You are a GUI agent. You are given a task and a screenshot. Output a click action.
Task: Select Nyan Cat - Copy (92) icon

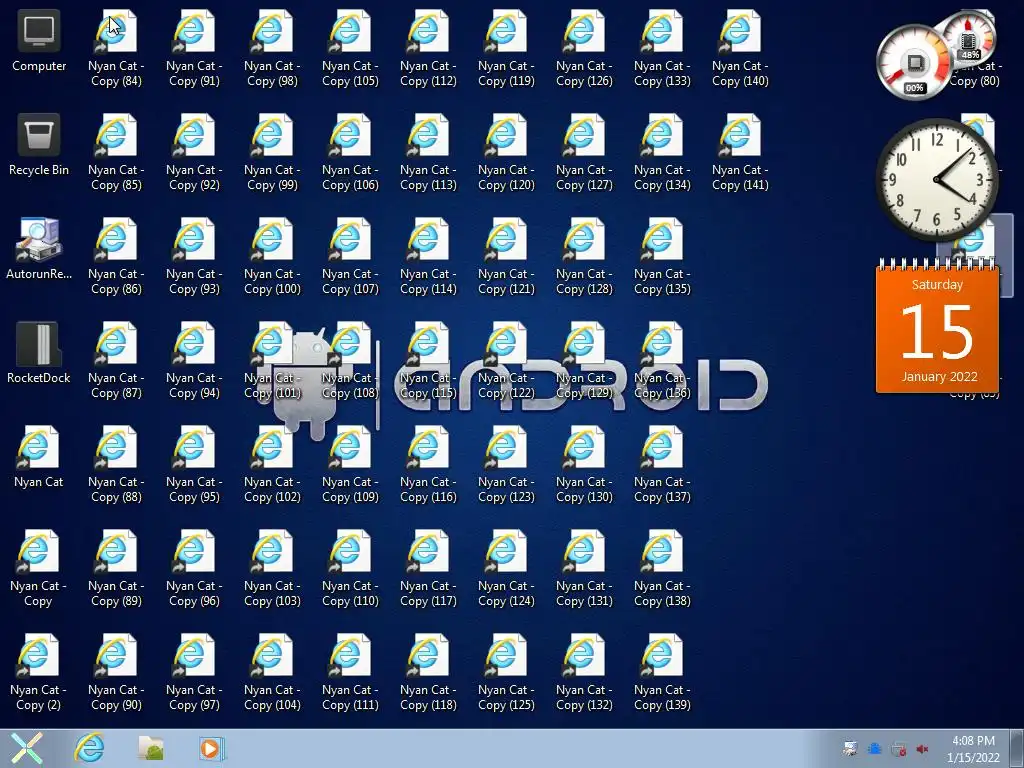194,153
